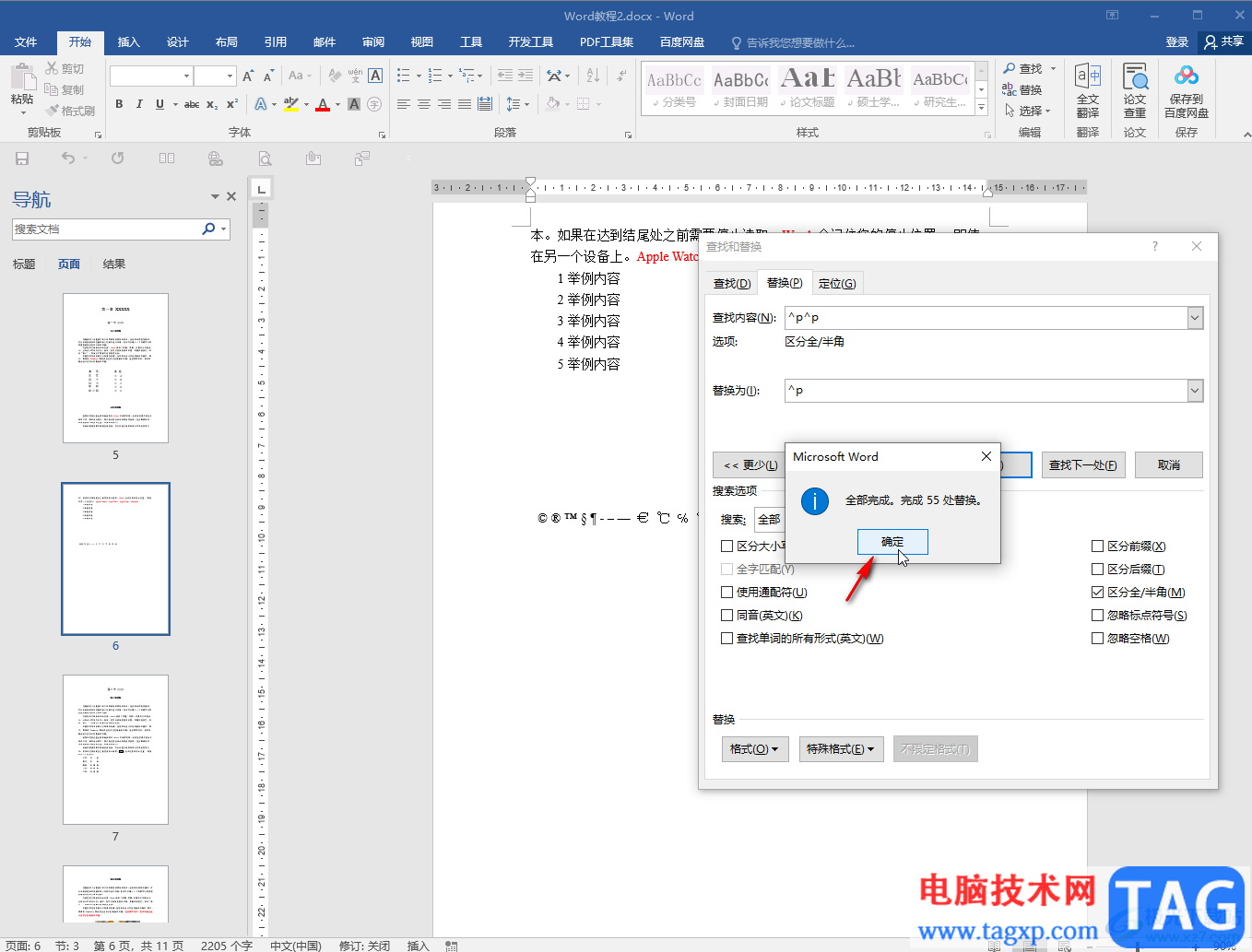Click the Cancel button in Find dialog
Image resolution: width=1252 pixels, height=952 pixels.
point(1169,464)
